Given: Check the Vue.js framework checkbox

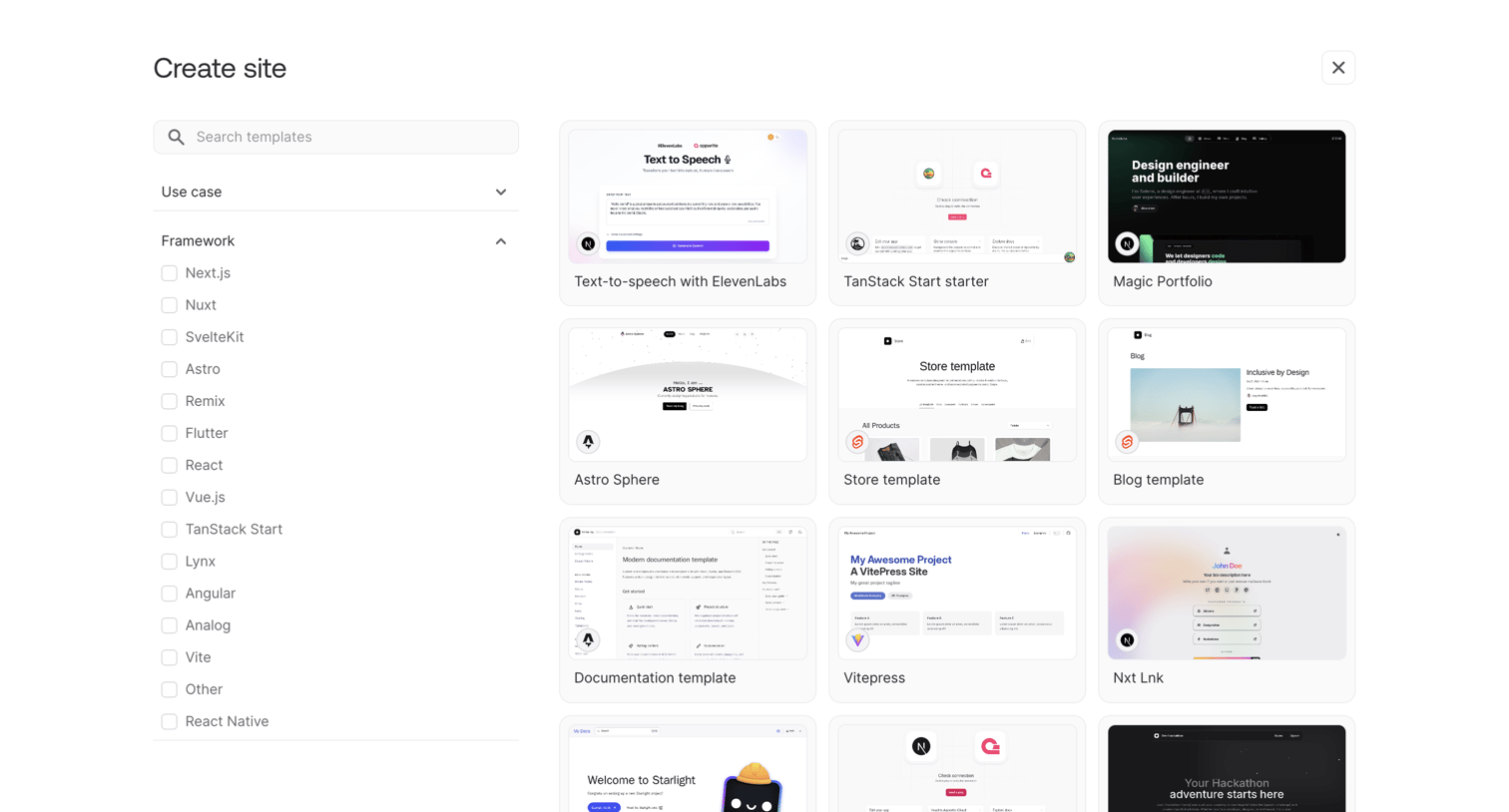Looking at the screenshot, I should (x=170, y=497).
